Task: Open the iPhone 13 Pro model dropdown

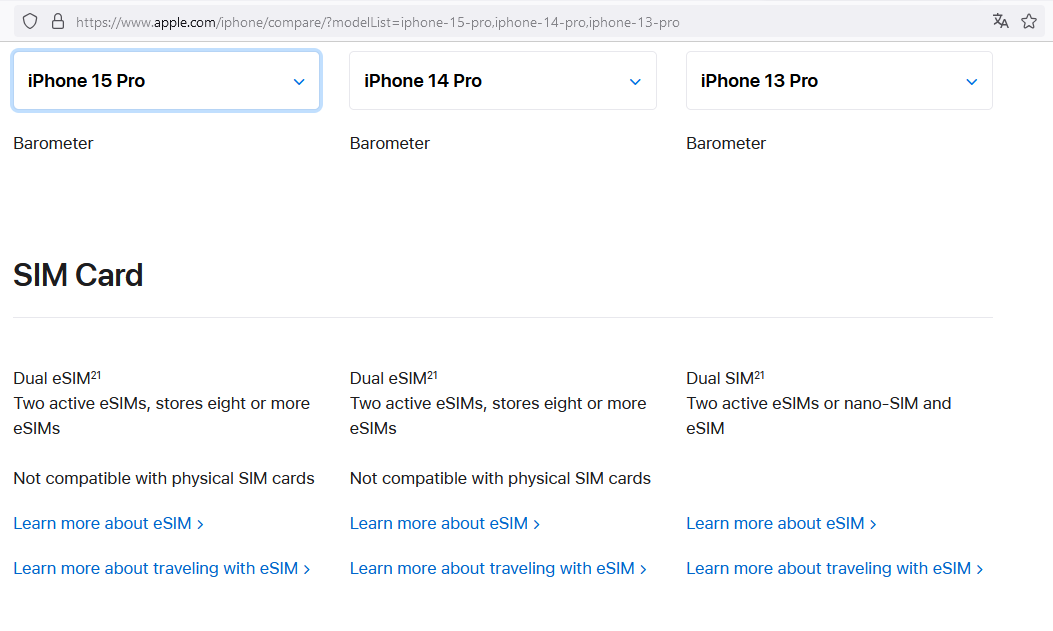Action: (839, 81)
